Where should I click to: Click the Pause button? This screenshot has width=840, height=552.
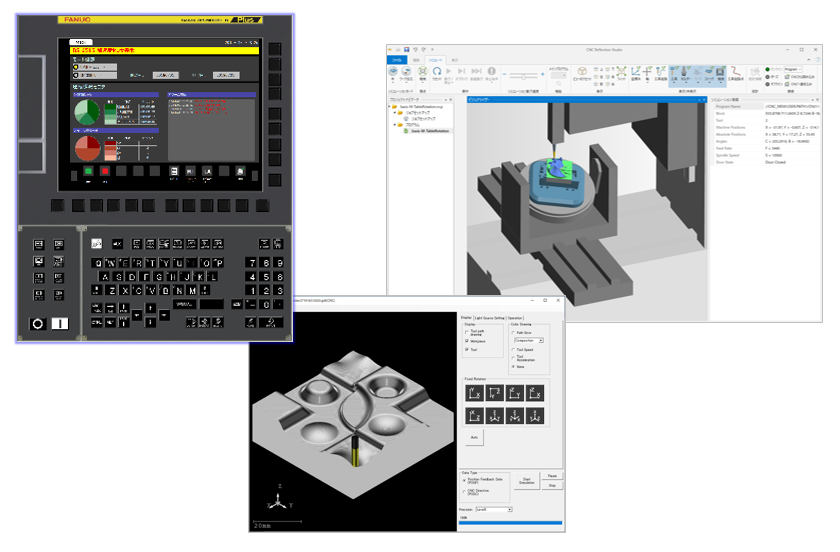pyautogui.click(x=551, y=476)
